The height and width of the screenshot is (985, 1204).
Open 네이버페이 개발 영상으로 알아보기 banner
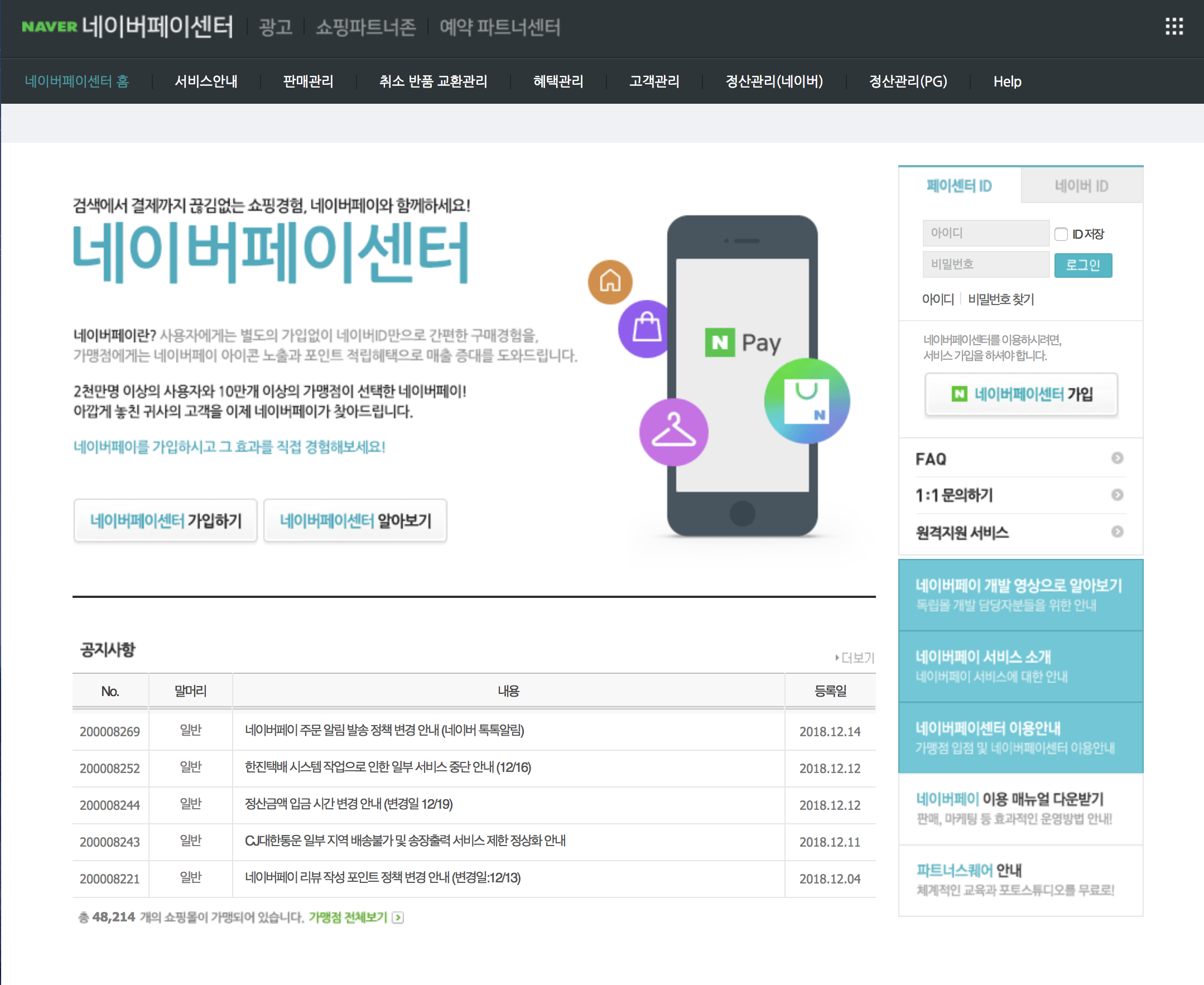[1020, 595]
